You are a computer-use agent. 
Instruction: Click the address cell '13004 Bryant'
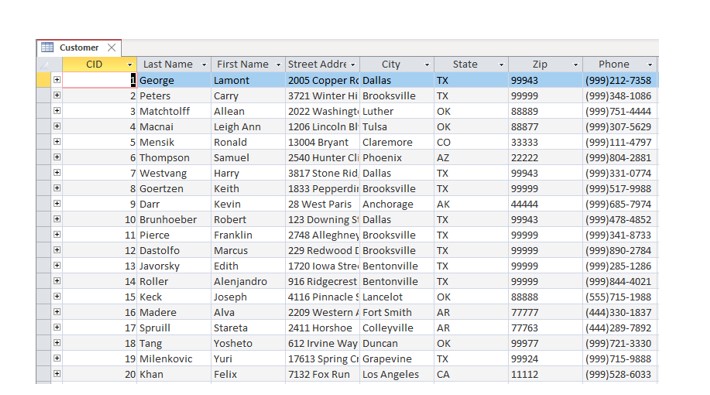coord(322,142)
